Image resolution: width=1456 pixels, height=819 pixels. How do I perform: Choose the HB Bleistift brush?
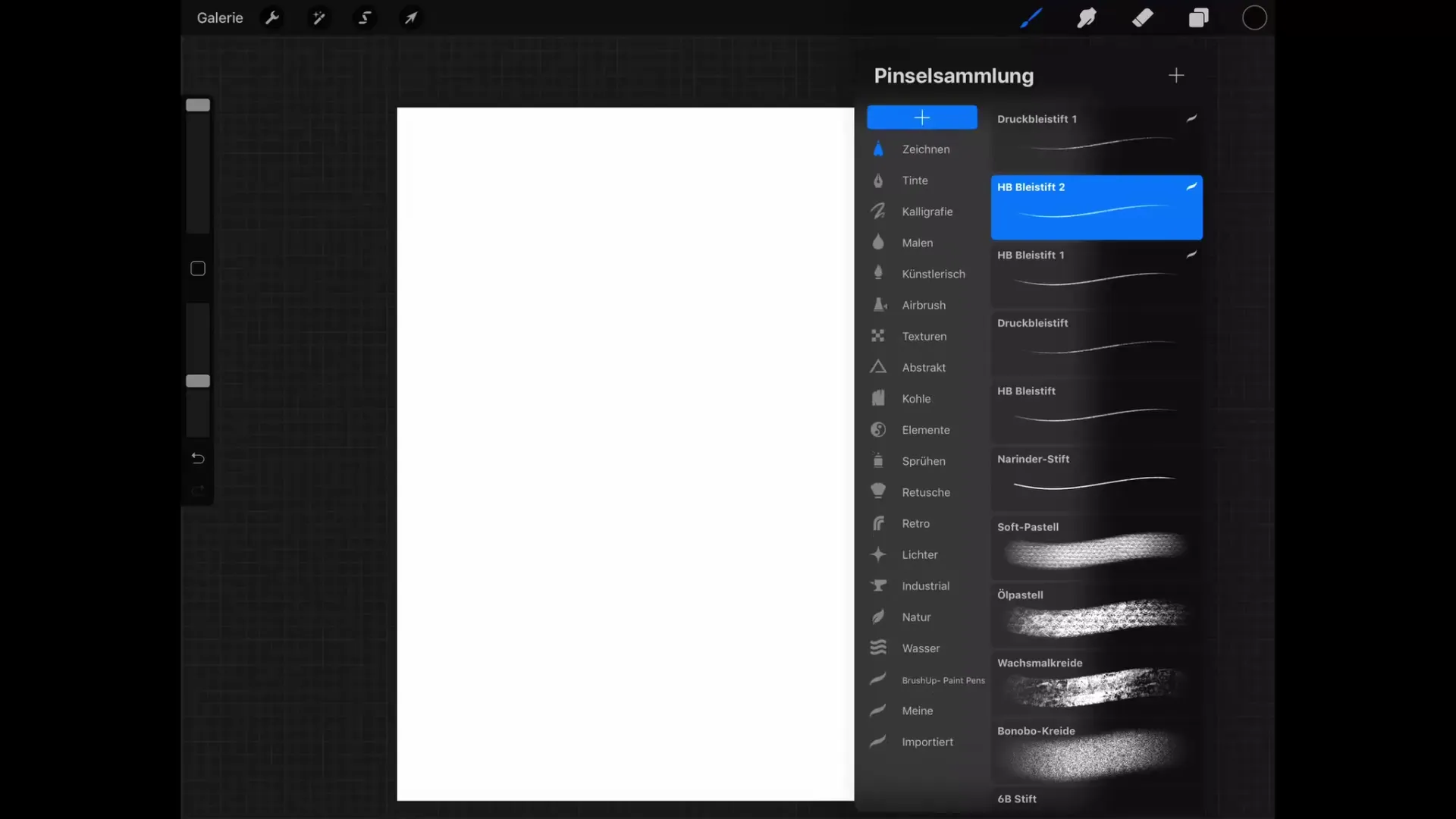[1097, 412]
